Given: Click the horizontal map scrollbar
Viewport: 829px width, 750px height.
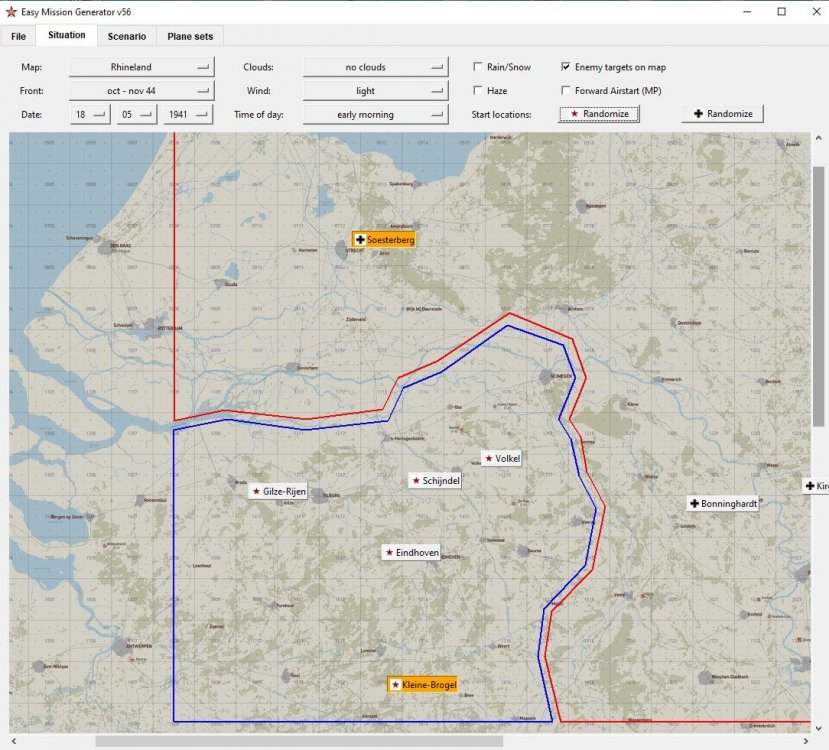Looking at the screenshot, I should point(300,741).
